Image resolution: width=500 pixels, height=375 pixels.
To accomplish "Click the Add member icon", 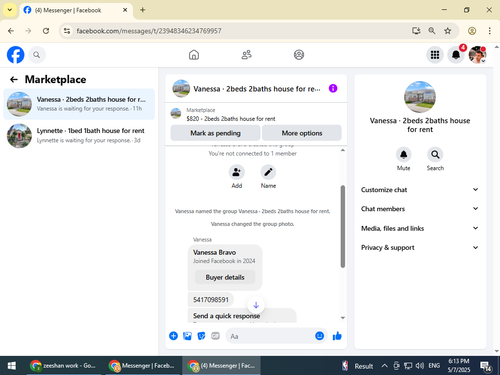I will (237, 172).
